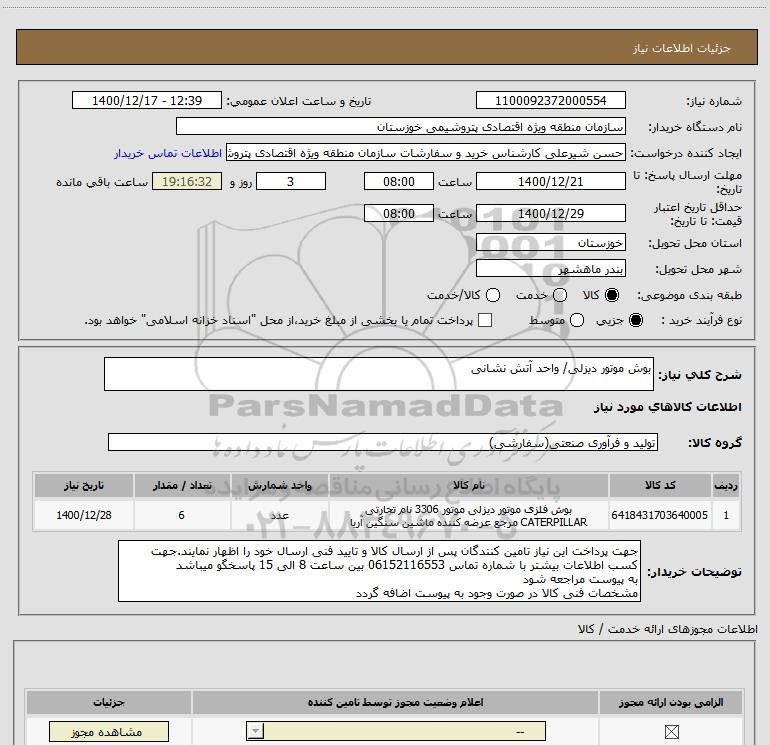Click the quantity cell showing 6
The height and width of the screenshot is (745, 770).
click(x=182, y=515)
